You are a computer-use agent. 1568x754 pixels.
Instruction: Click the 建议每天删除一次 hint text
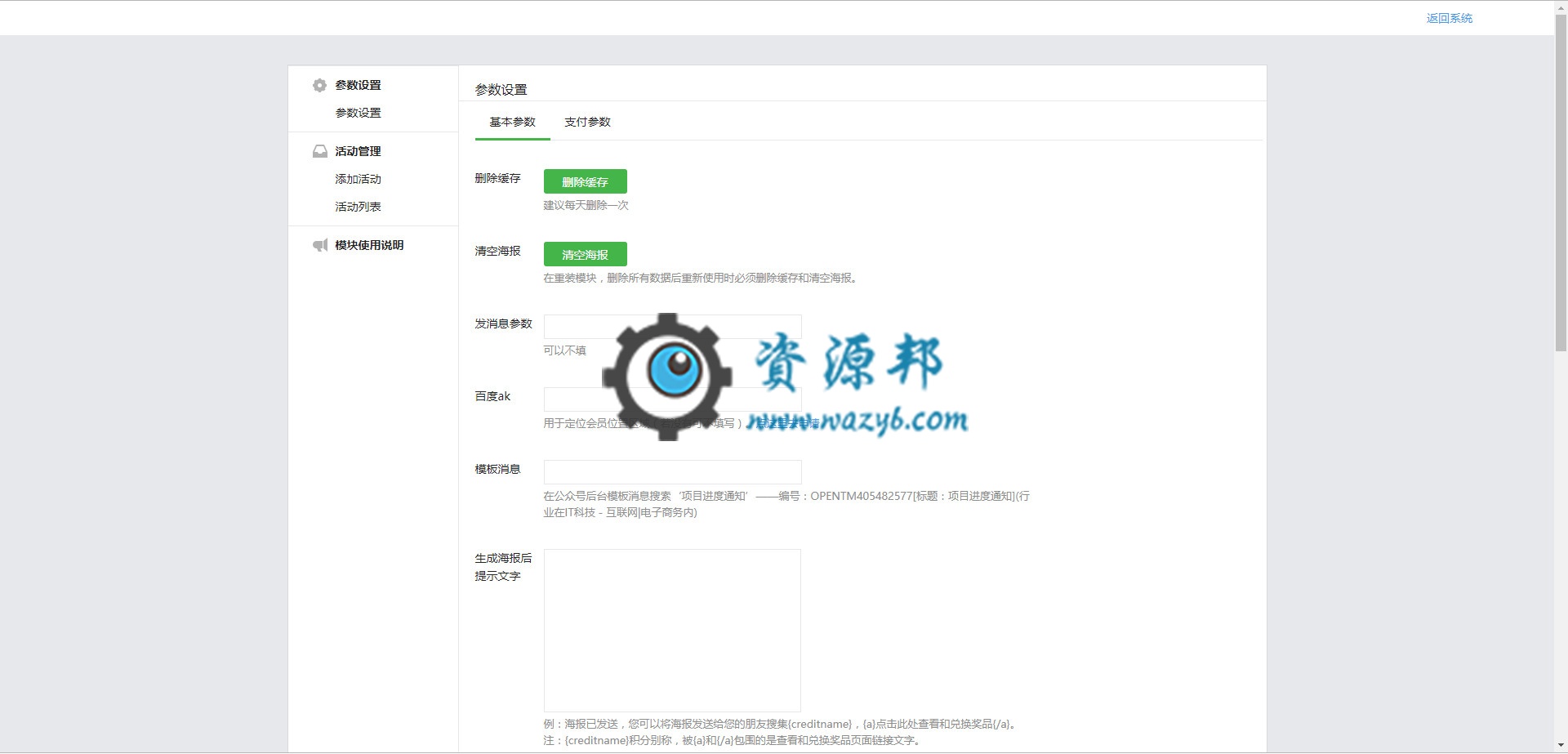point(586,205)
